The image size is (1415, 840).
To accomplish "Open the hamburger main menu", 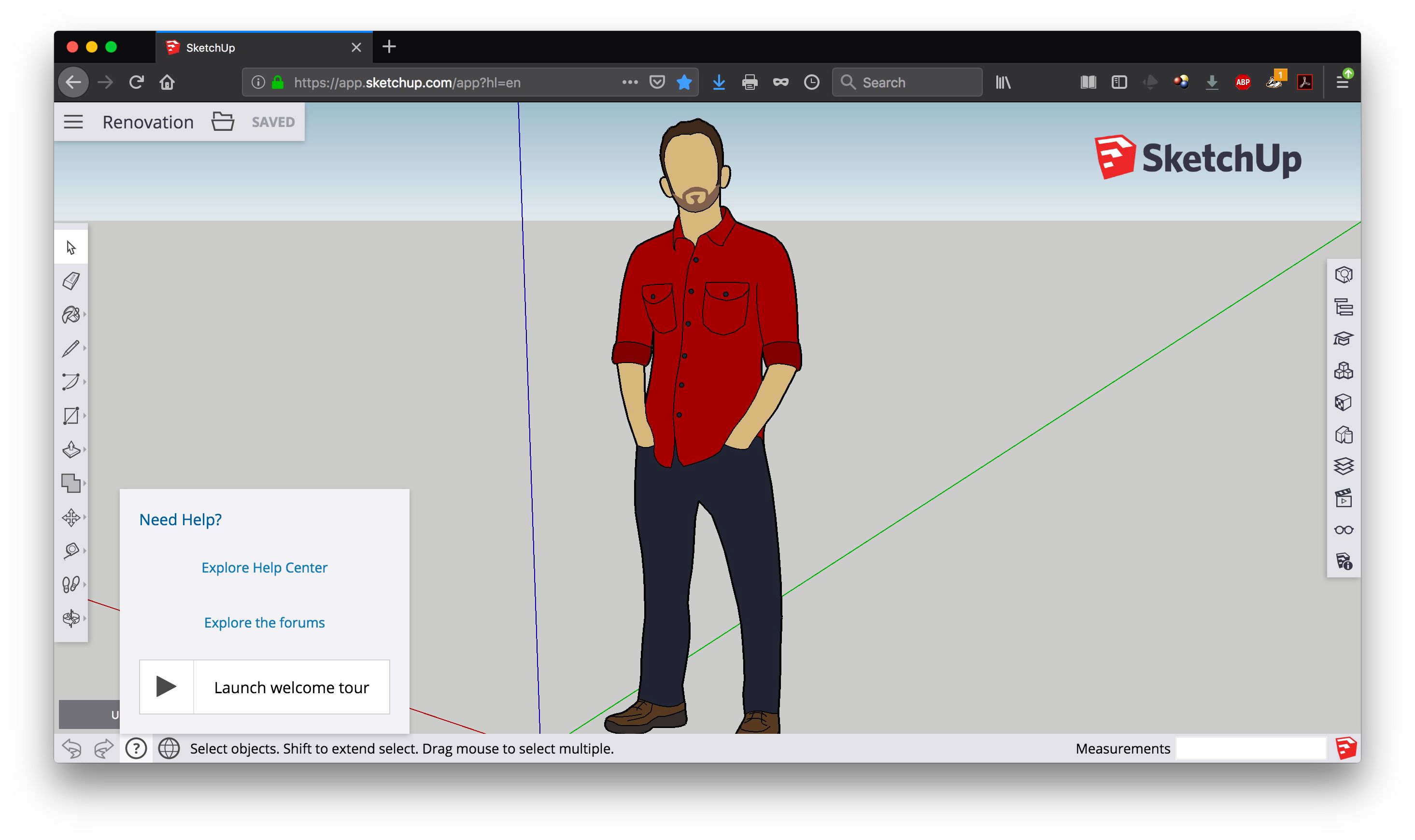I will 73,122.
